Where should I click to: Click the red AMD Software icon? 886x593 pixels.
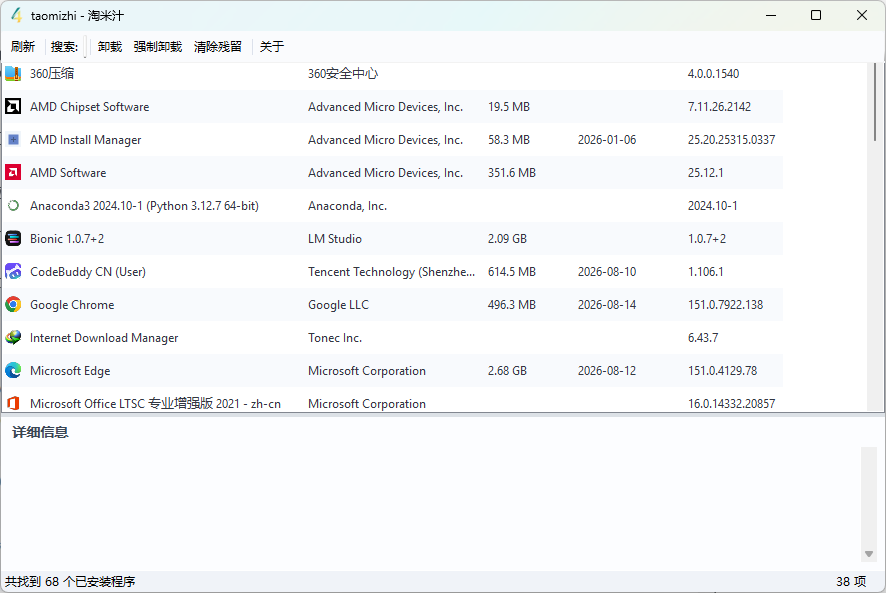(x=13, y=172)
